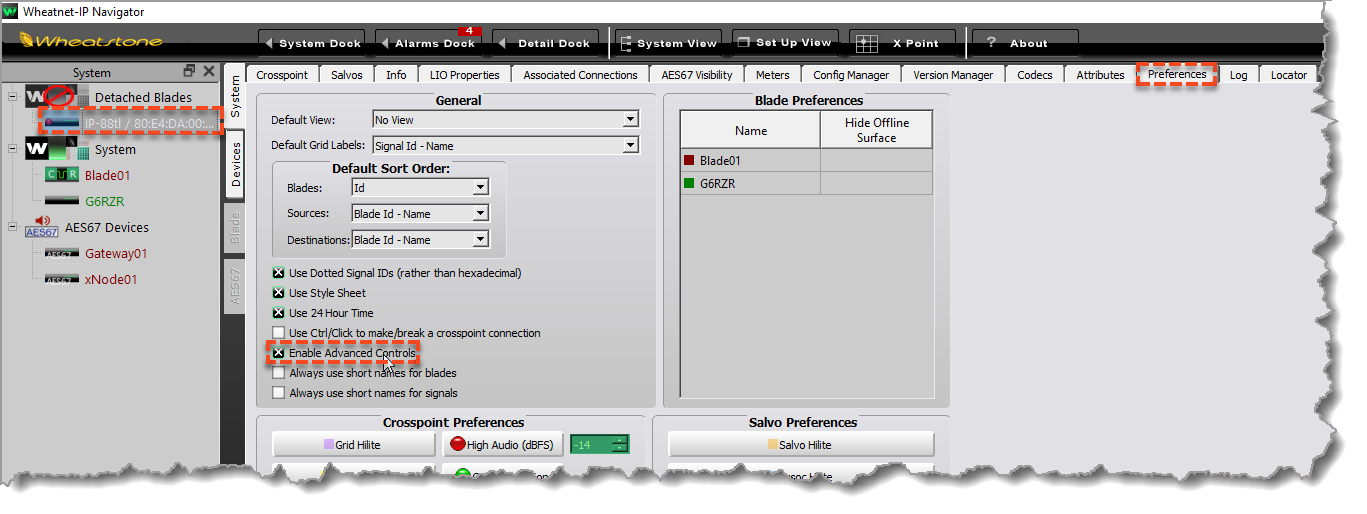Enable Always use short names for blades
The height and width of the screenshot is (514, 1367).
click(279, 373)
